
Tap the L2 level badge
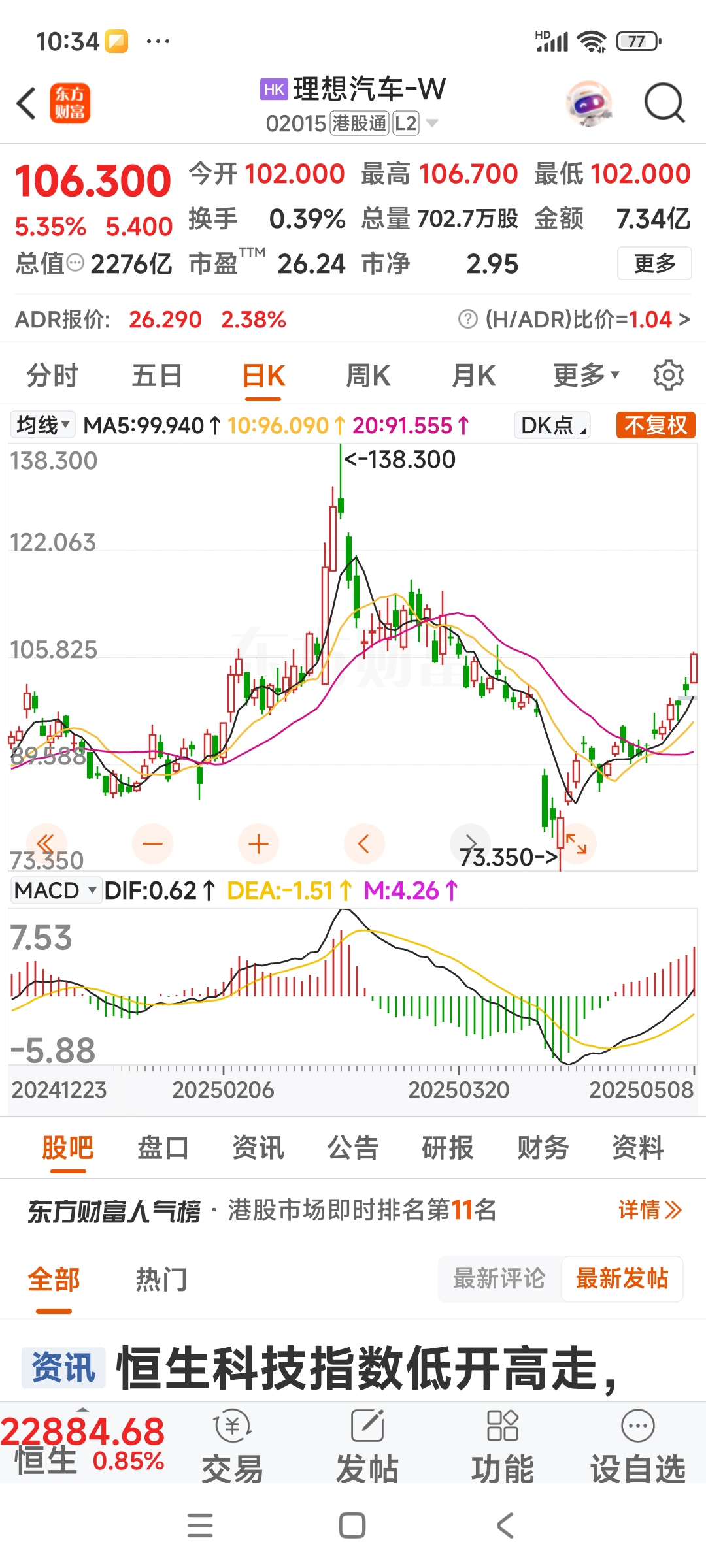[405, 123]
